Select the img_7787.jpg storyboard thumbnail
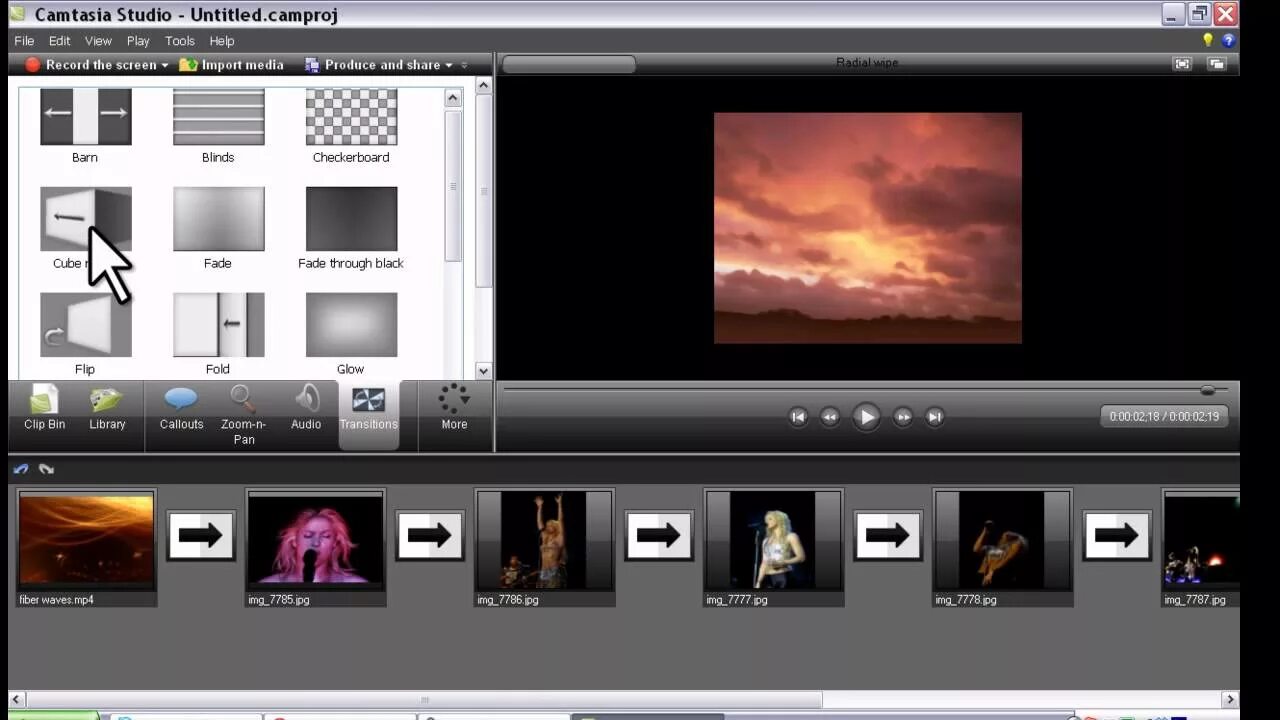1280x720 pixels. pyautogui.click(x=1201, y=541)
